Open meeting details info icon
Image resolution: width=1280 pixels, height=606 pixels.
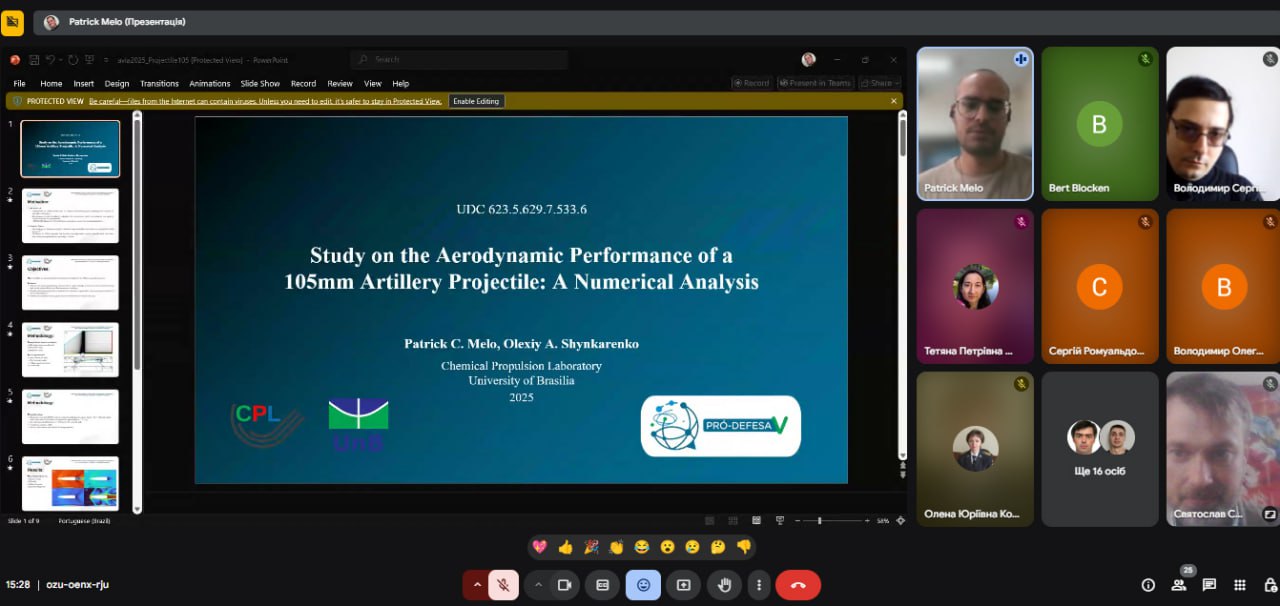(x=1148, y=585)
